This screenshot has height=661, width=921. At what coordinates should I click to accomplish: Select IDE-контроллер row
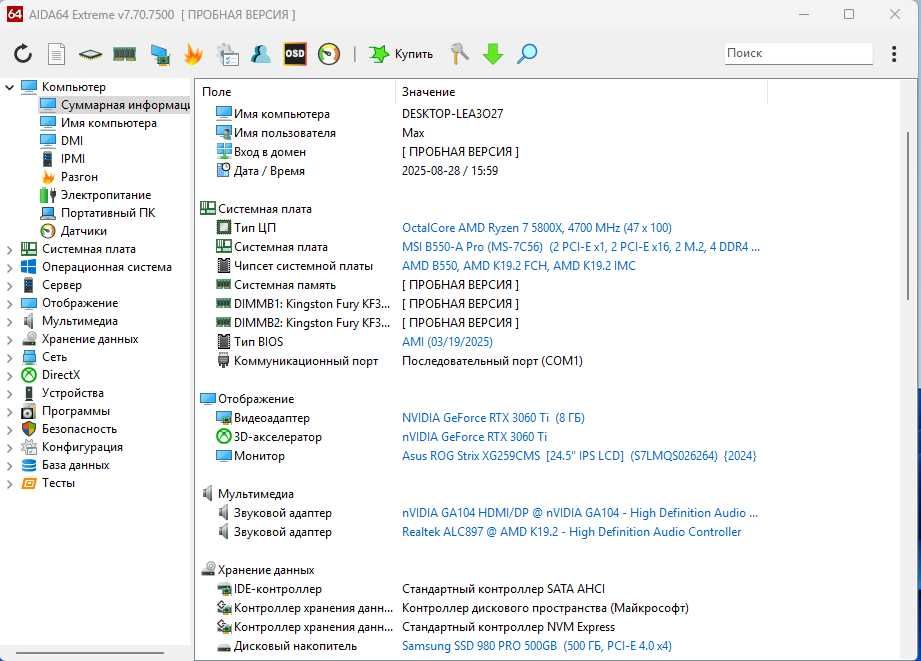coord(480,589)
